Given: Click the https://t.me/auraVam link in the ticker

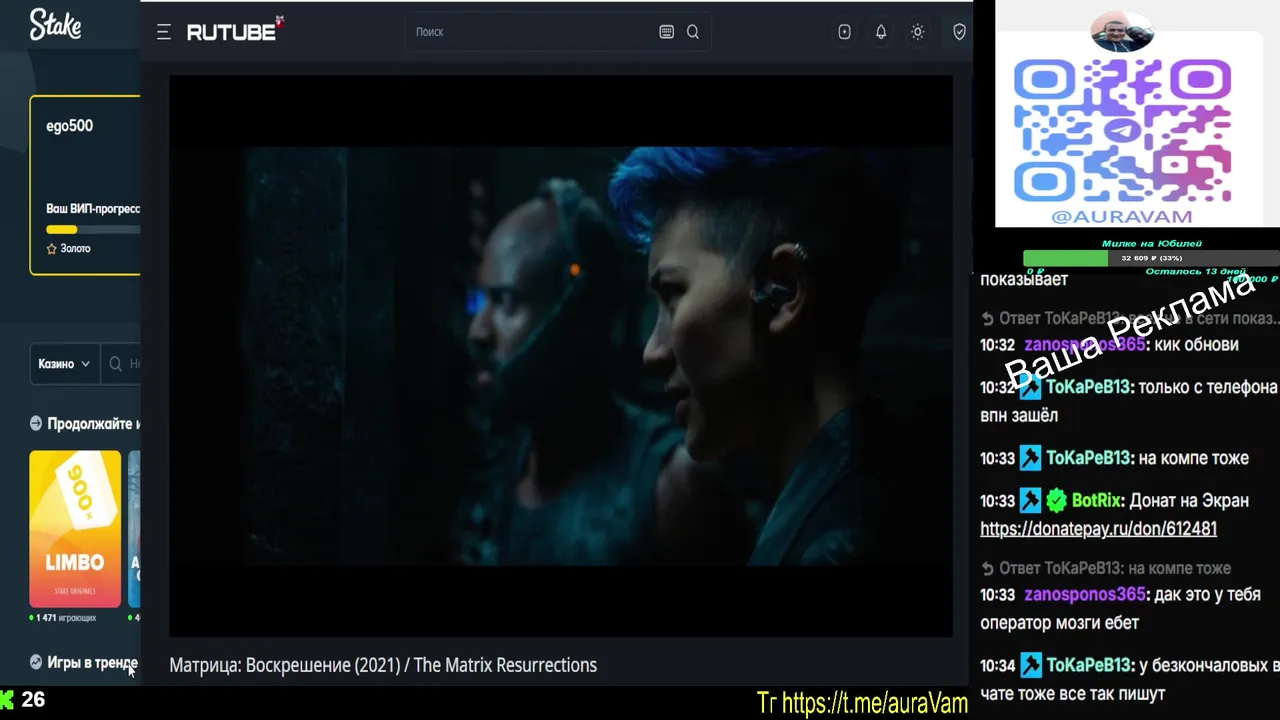Looking at the screenshot, I should 874,703.
